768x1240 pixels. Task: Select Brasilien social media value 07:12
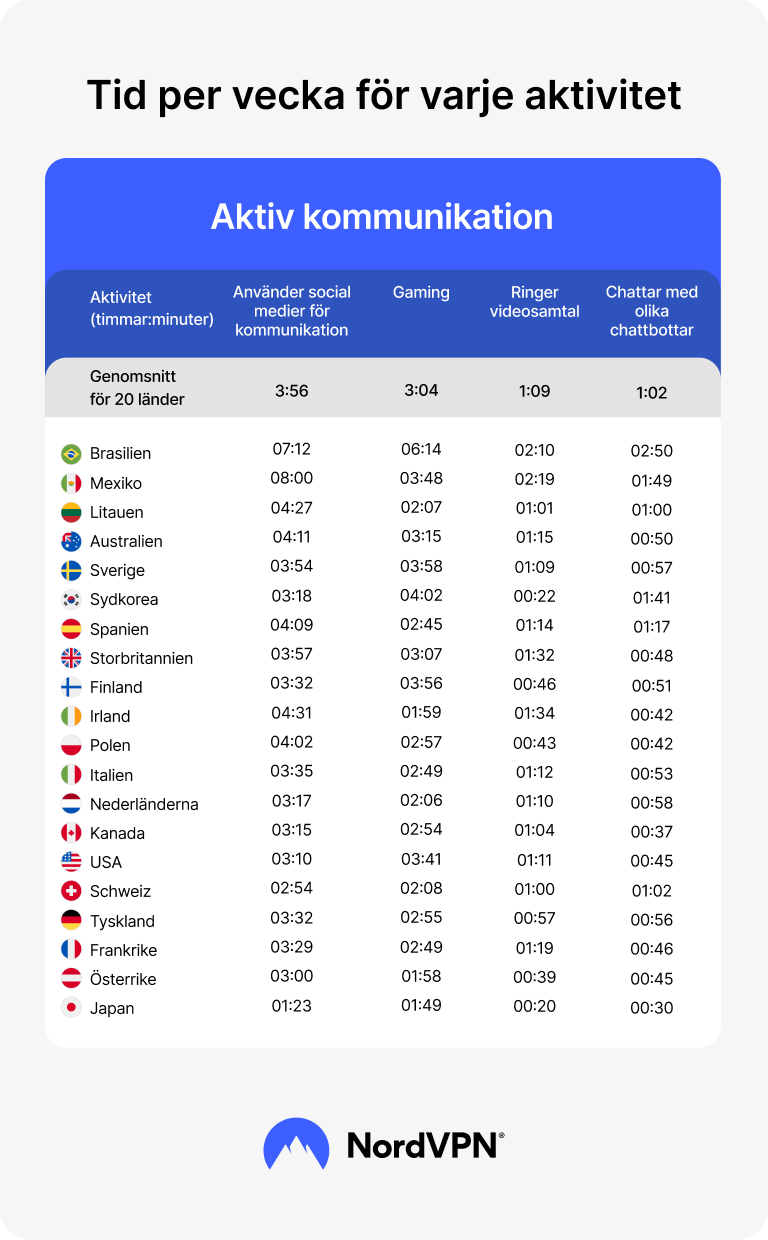(292, 450)
